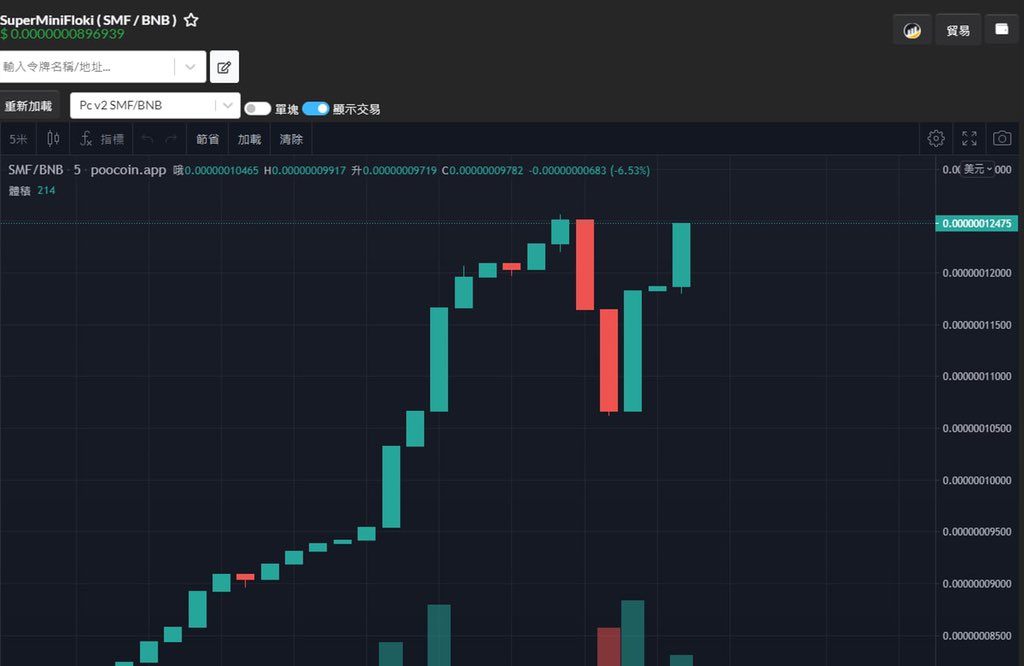The image size is (1024, 666).
Task: Expand the token search dropdown arrow
Action: coord(190,67)
